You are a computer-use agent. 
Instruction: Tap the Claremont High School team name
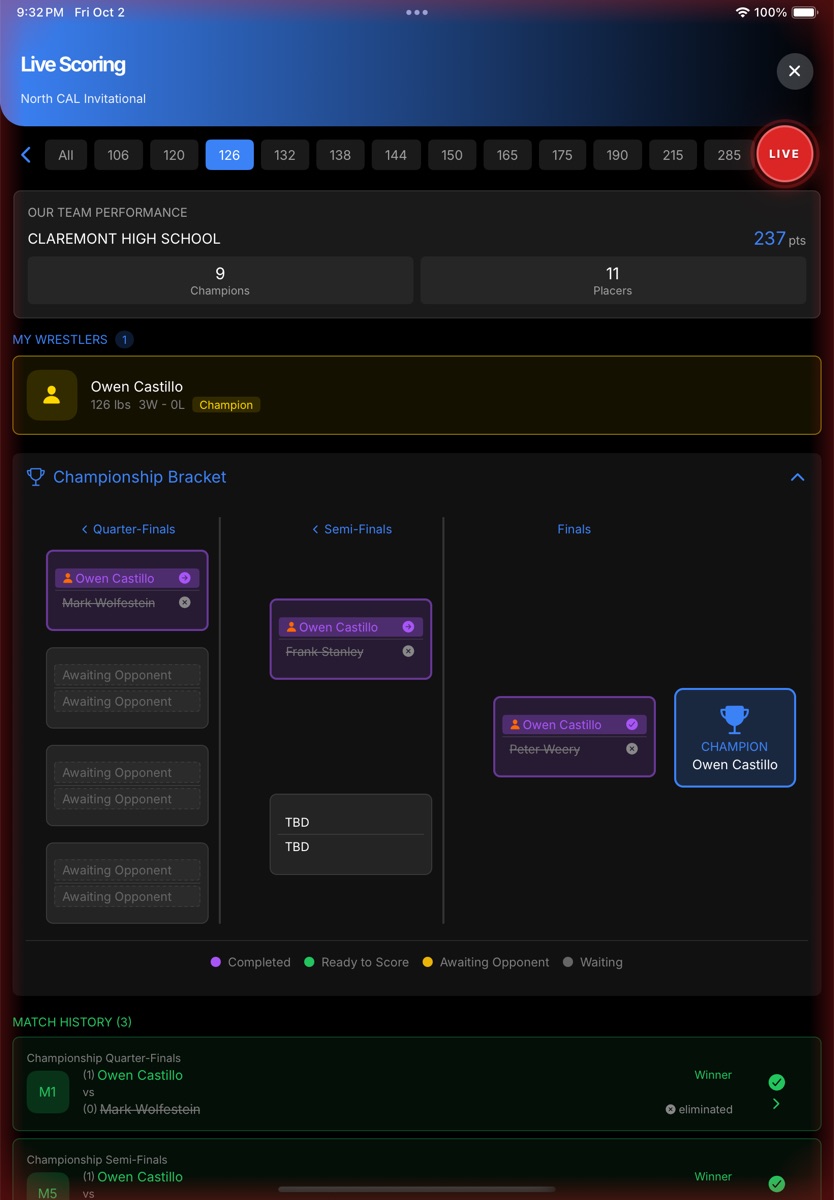(124, 239)
